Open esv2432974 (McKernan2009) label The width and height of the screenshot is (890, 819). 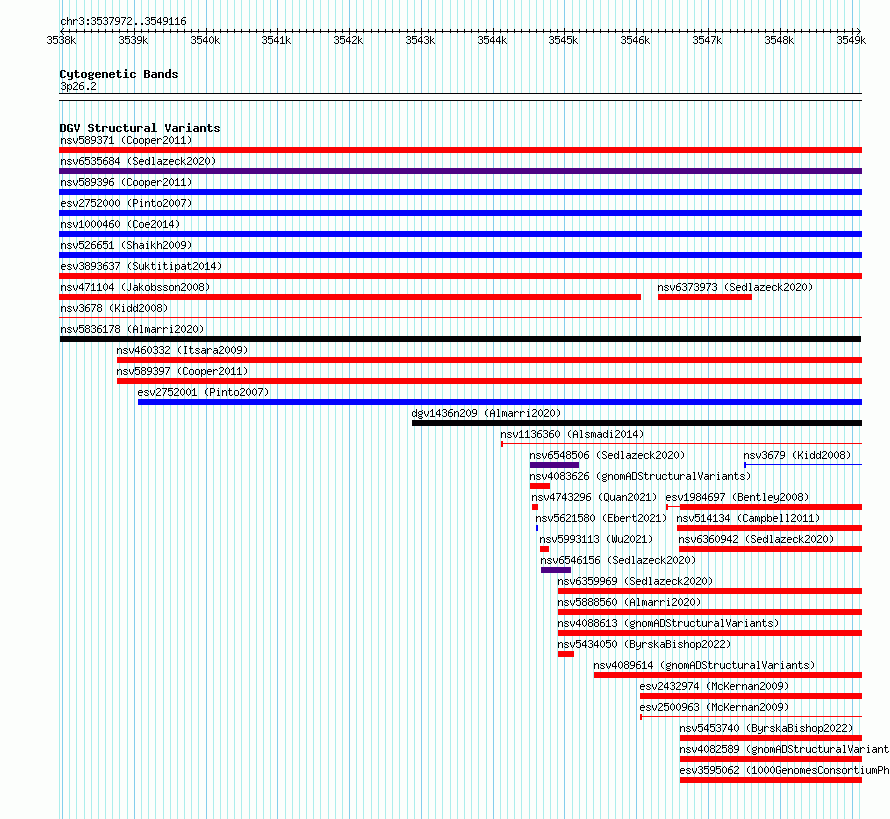pos(714,686)
